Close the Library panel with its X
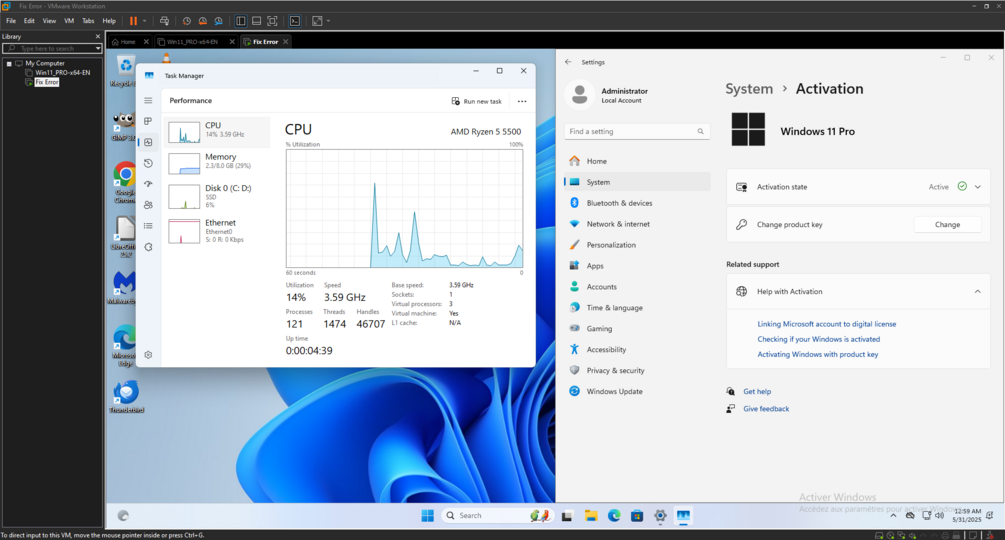 (x=98, y=37)
